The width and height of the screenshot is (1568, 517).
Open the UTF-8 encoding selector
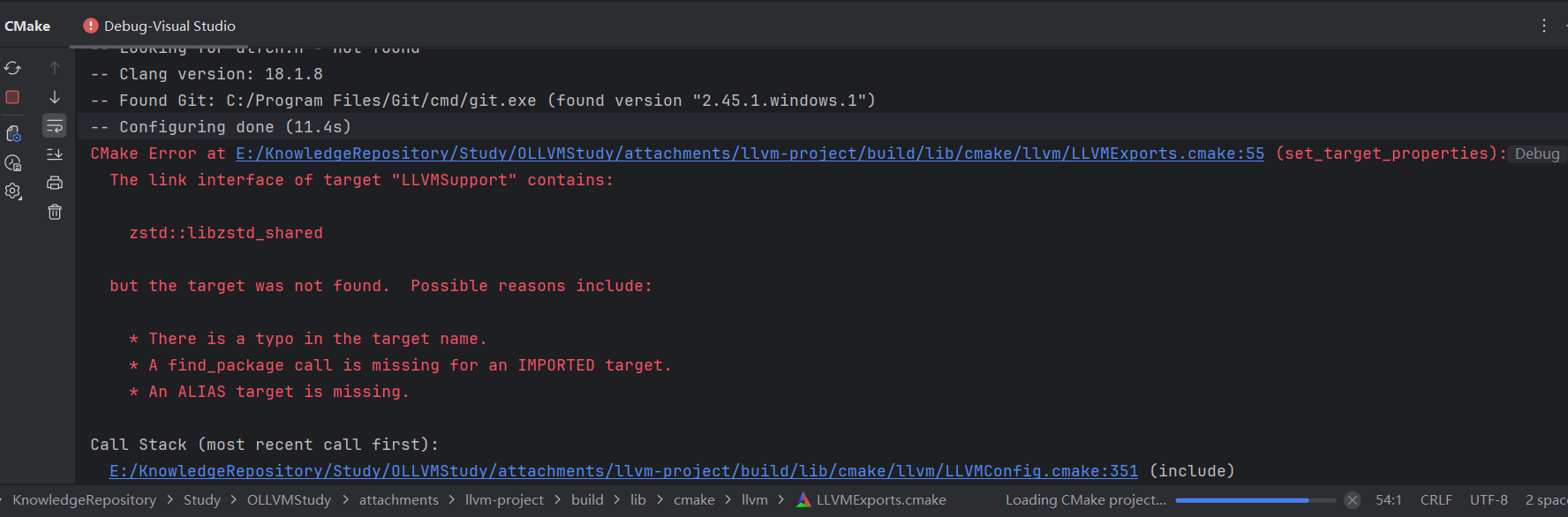click(x=1489, y=500)
